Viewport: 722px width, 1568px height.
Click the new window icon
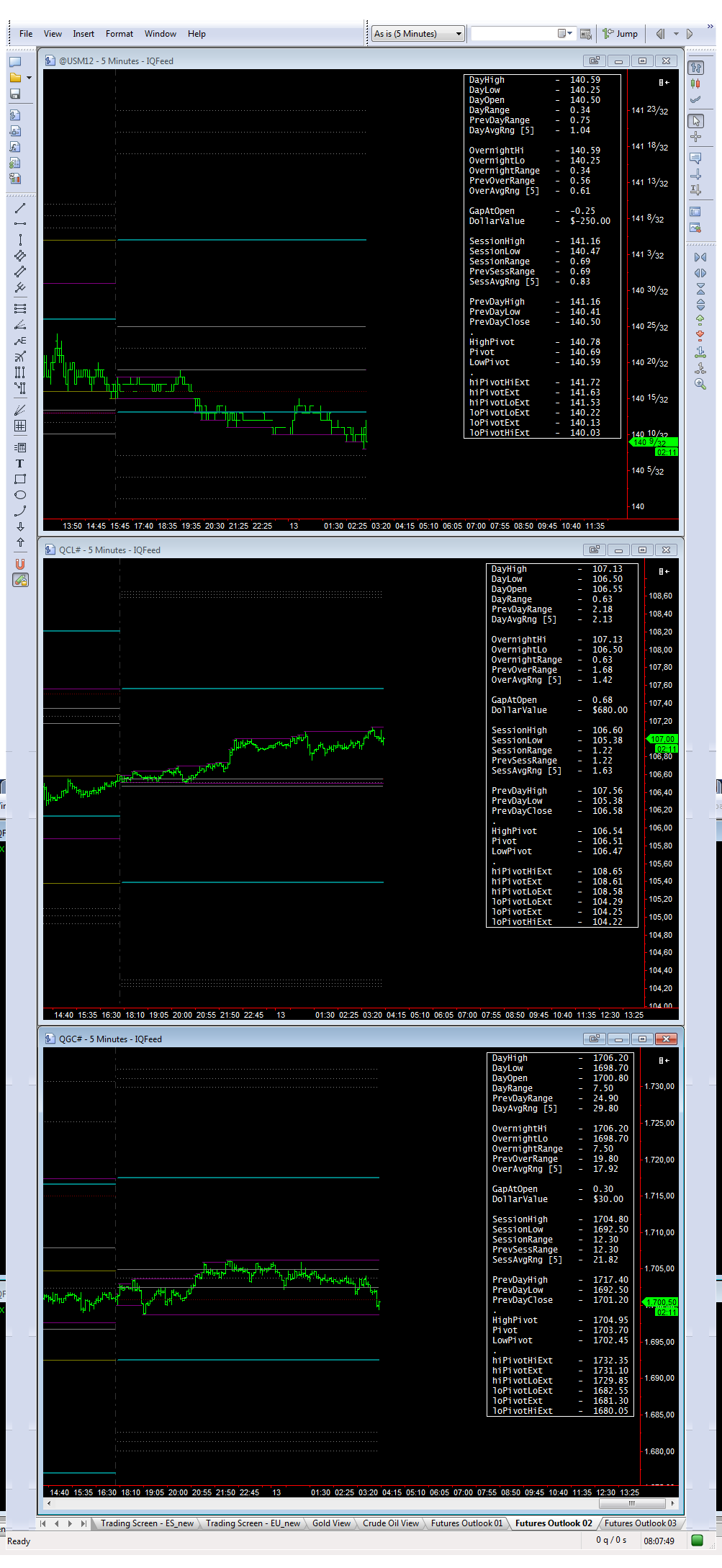(x=15, y=61)
